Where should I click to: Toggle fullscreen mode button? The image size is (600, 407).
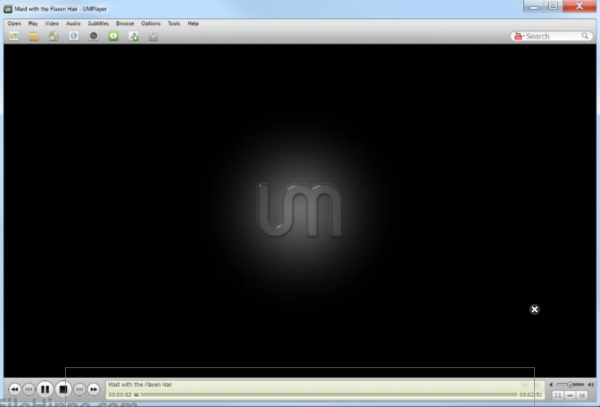pos(558,395)
